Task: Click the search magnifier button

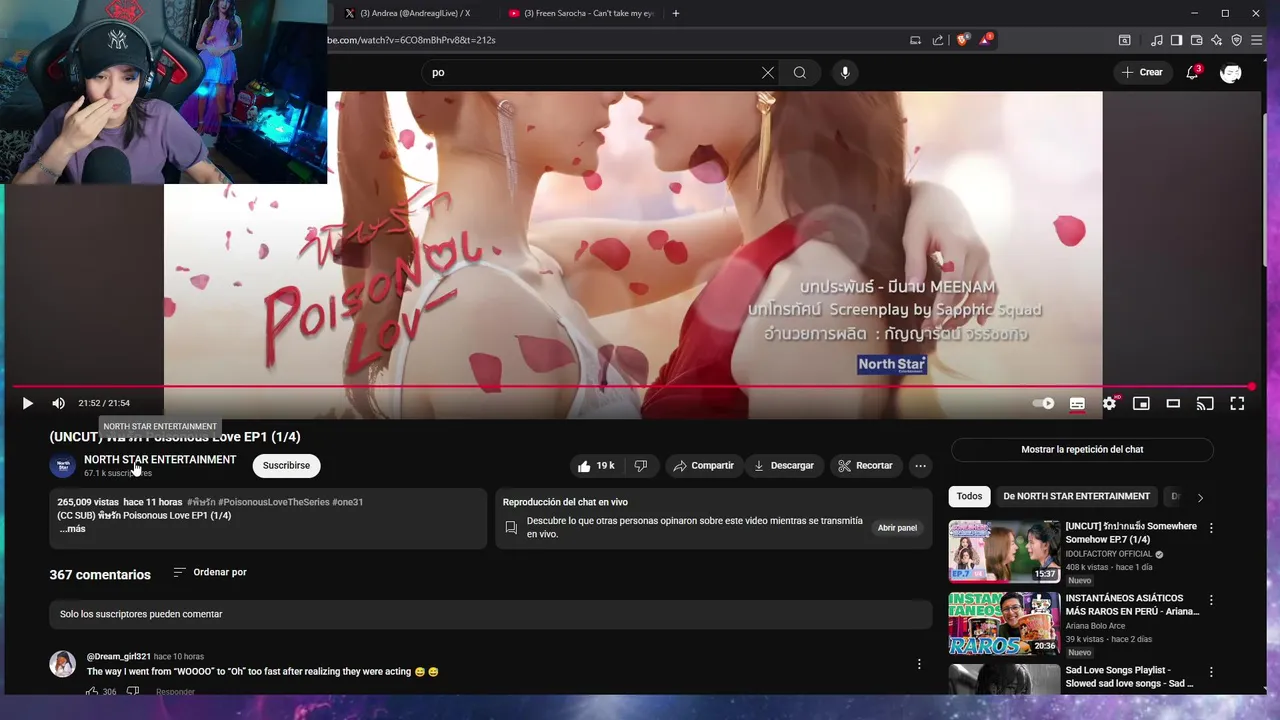Action: (800, 72)
